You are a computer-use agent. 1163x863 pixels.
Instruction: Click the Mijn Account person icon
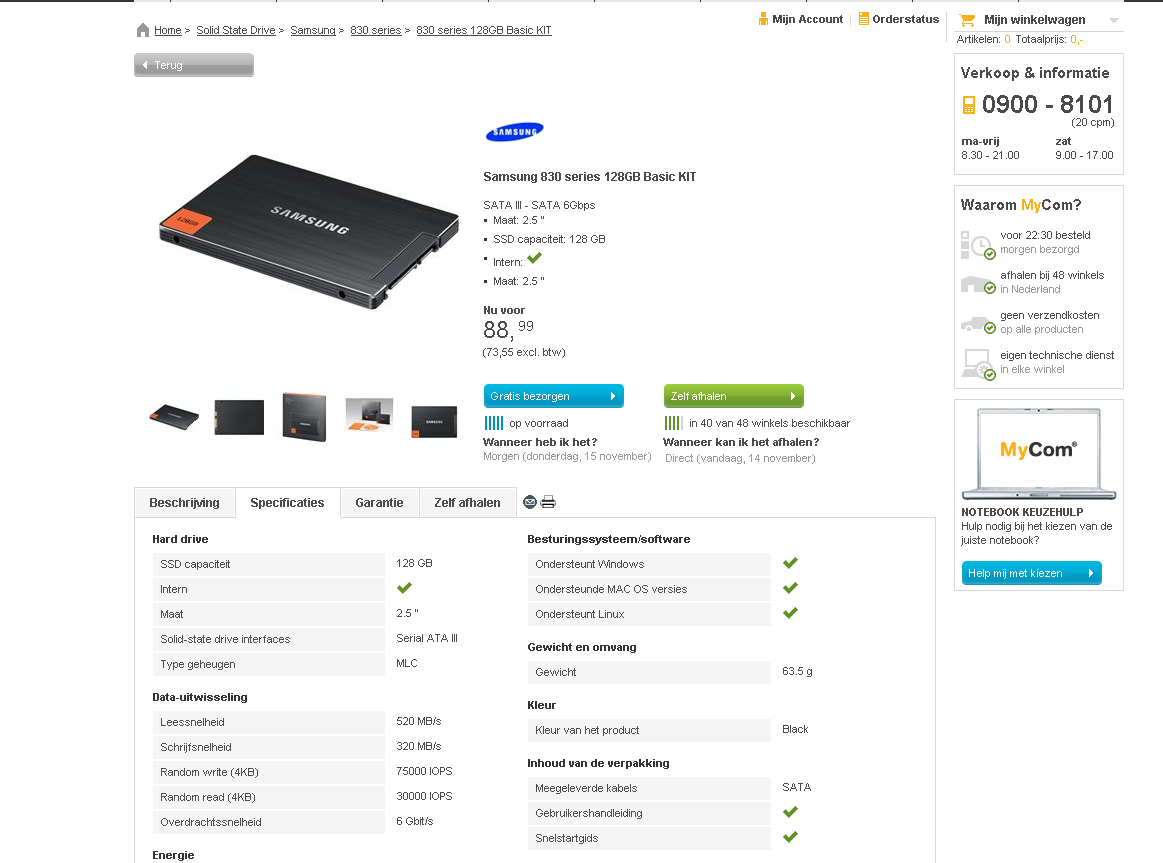(763, 19)
